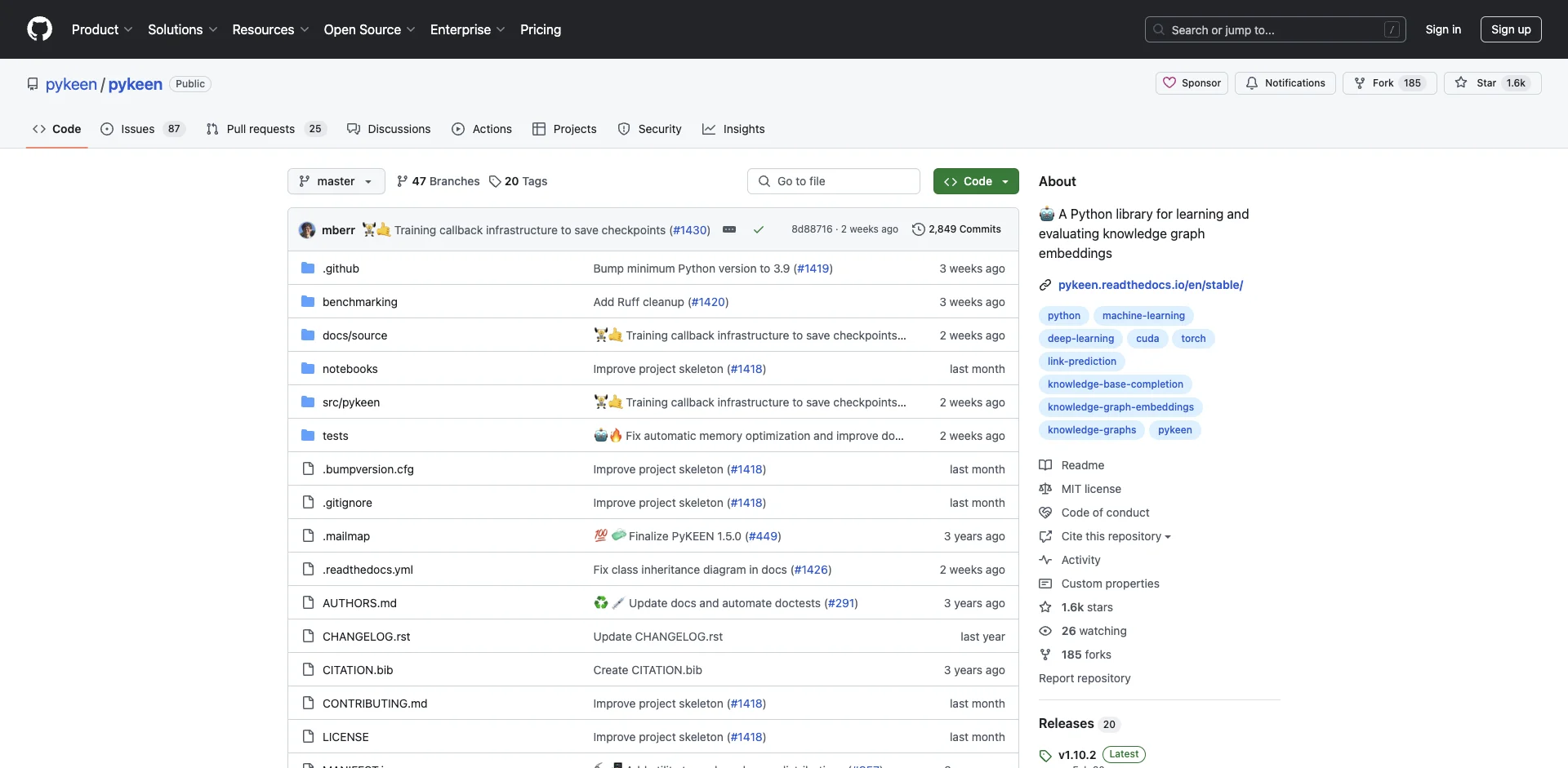Open the CHANGELOG.rst file
The width and height of the screenshot is (1568, 768).
pyautogui.click(x=367, y=637)
